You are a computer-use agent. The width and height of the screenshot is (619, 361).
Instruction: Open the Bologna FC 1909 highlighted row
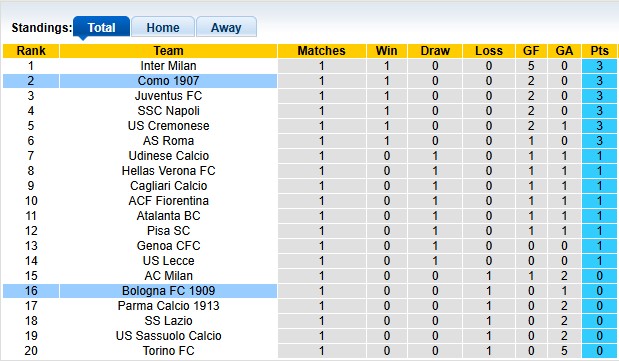310,291
